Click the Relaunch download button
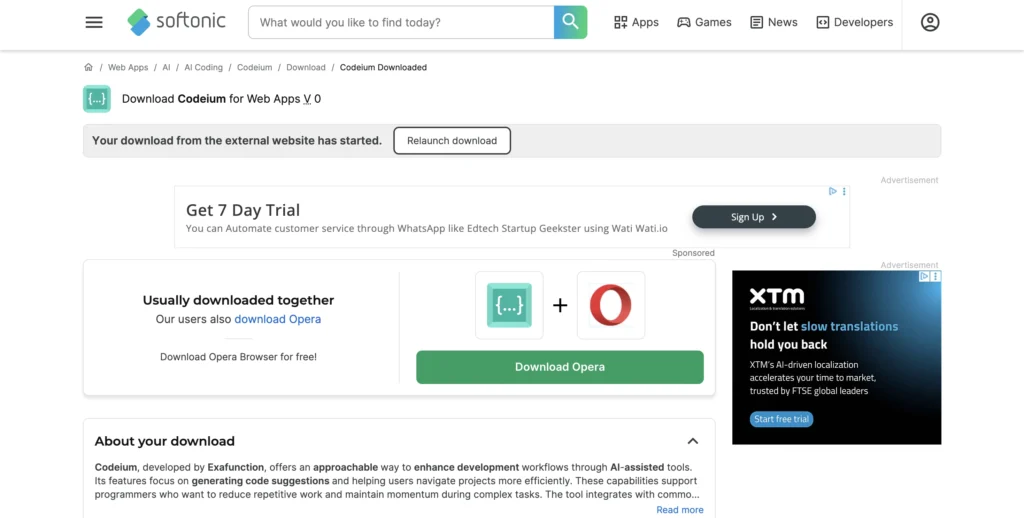 (x=452, y=141)
